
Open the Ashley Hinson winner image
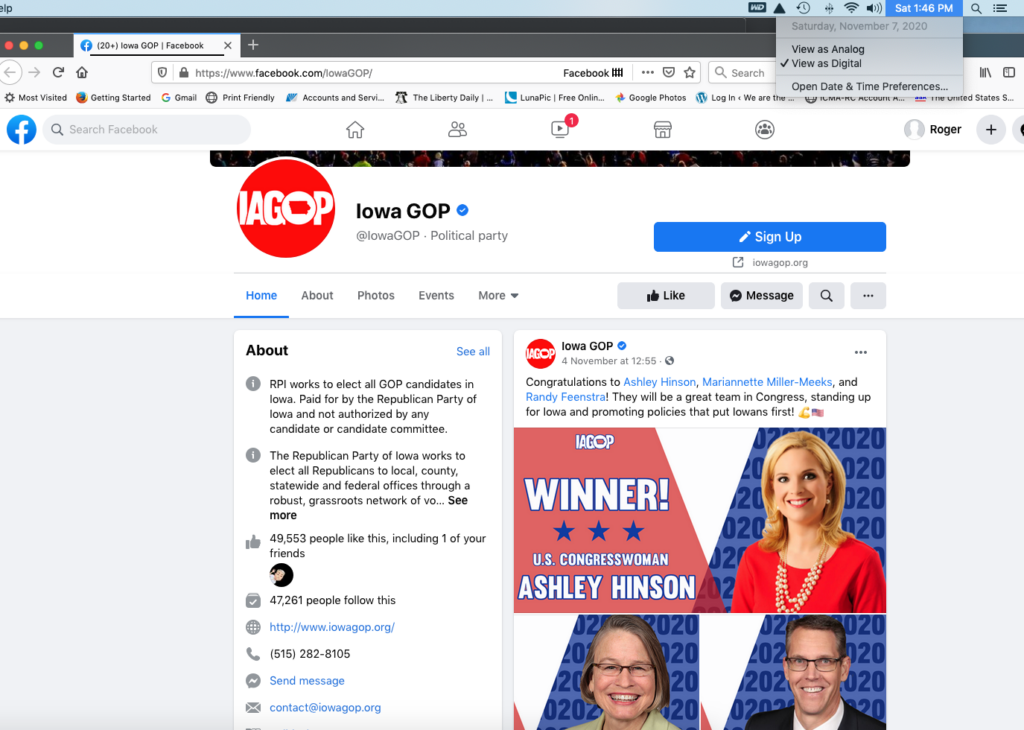(699, 520)
